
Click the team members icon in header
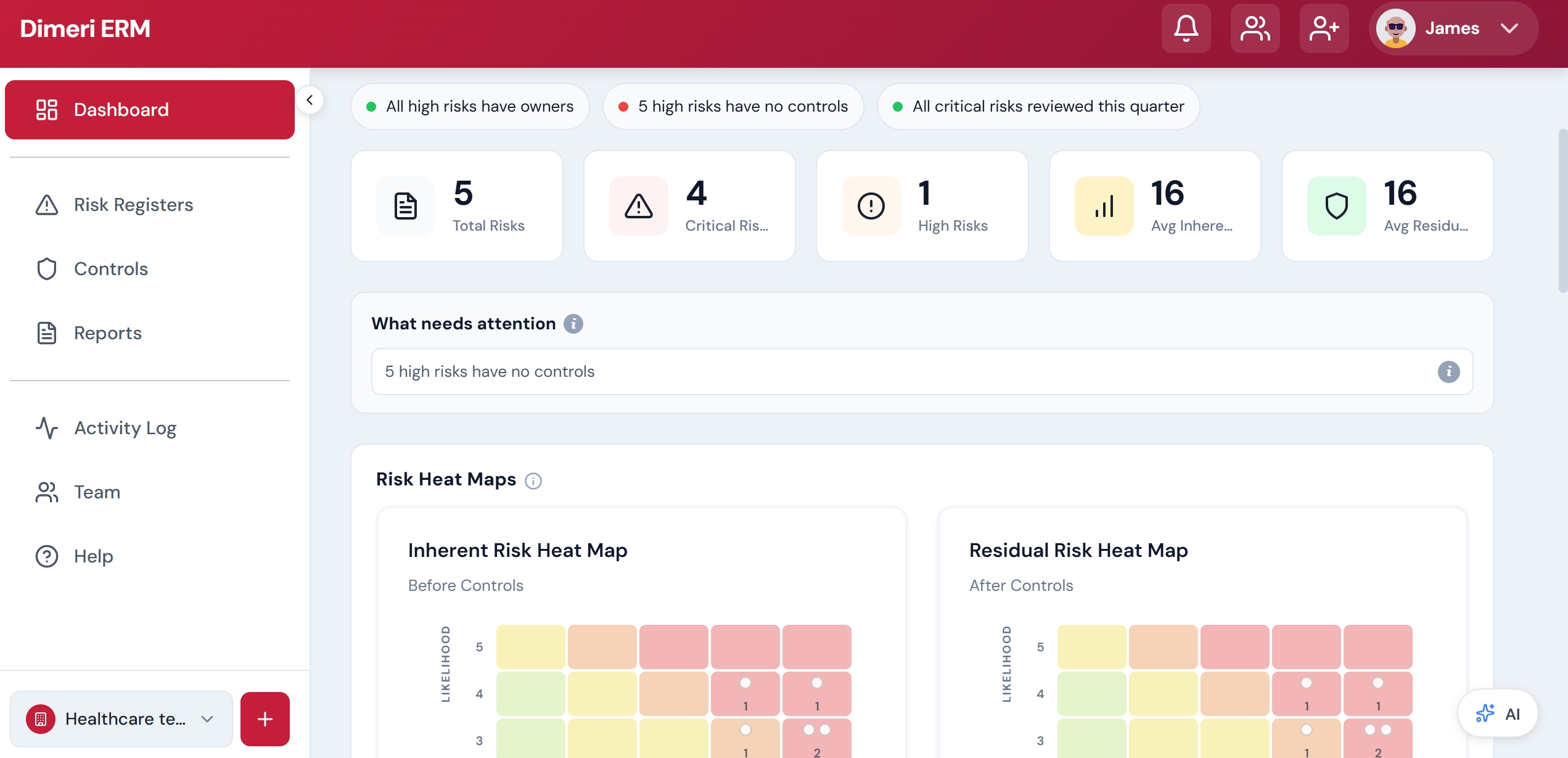coord(1255,28)
